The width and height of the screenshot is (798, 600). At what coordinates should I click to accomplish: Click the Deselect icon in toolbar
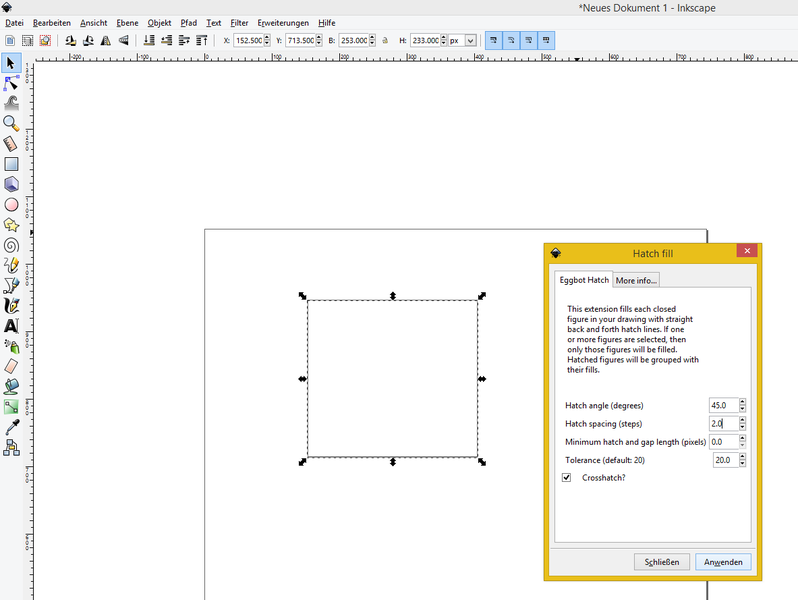click(x=45, y=41)
